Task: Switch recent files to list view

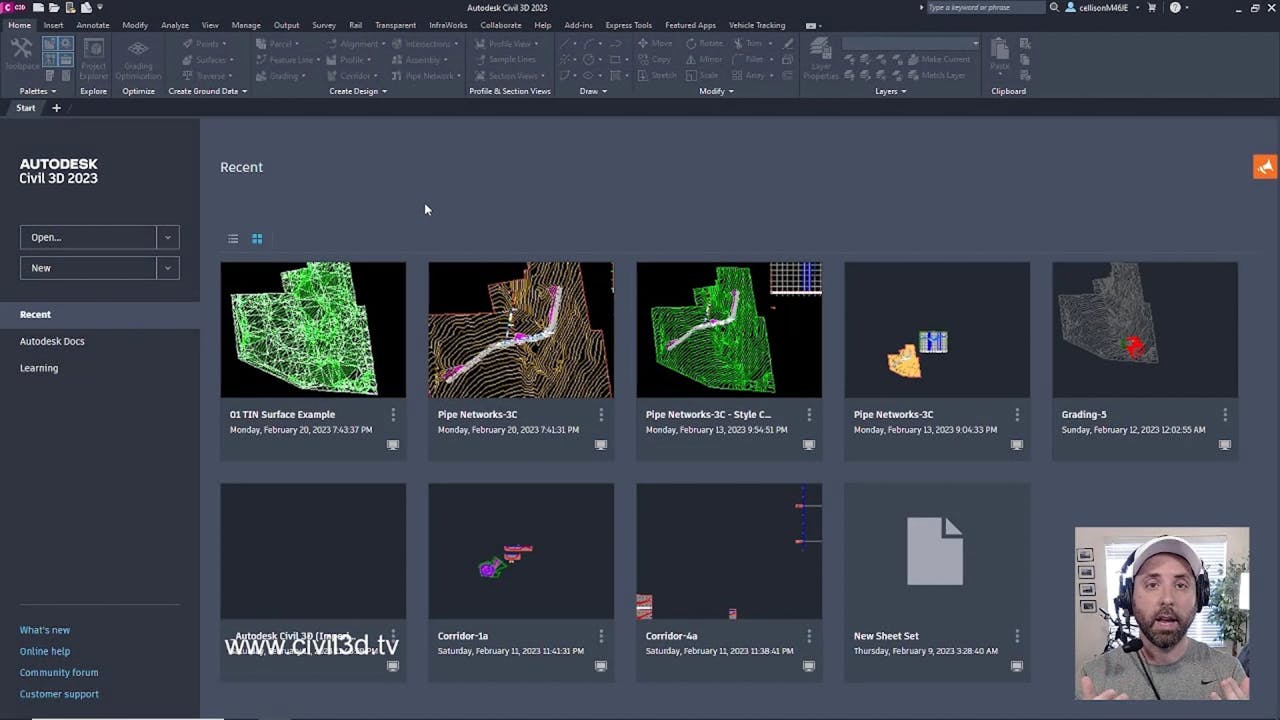Action: coord(233,239)
